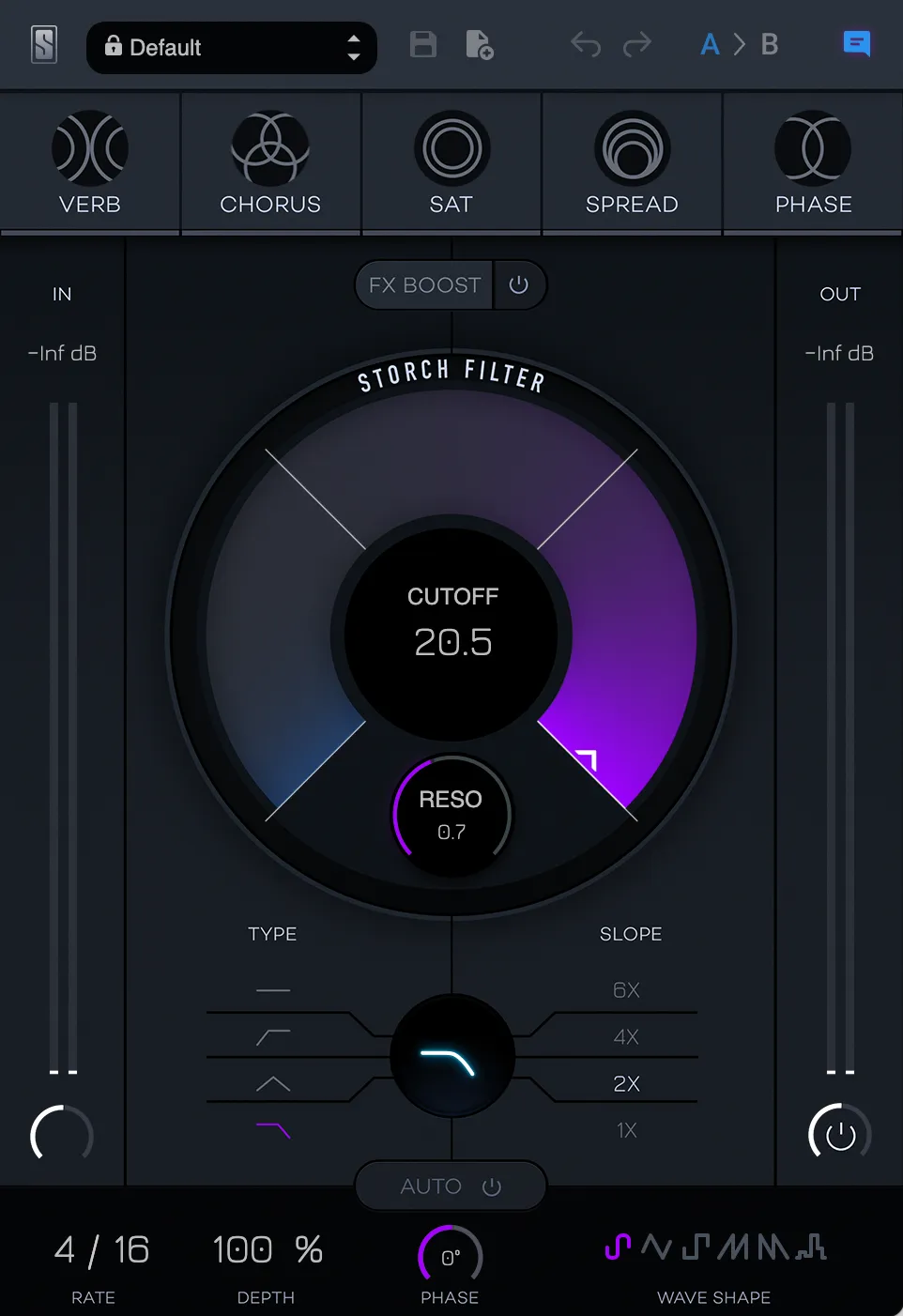903x1316 pixels.
Task: Click the save preset disk icon
Action: [x=422, y=44]
